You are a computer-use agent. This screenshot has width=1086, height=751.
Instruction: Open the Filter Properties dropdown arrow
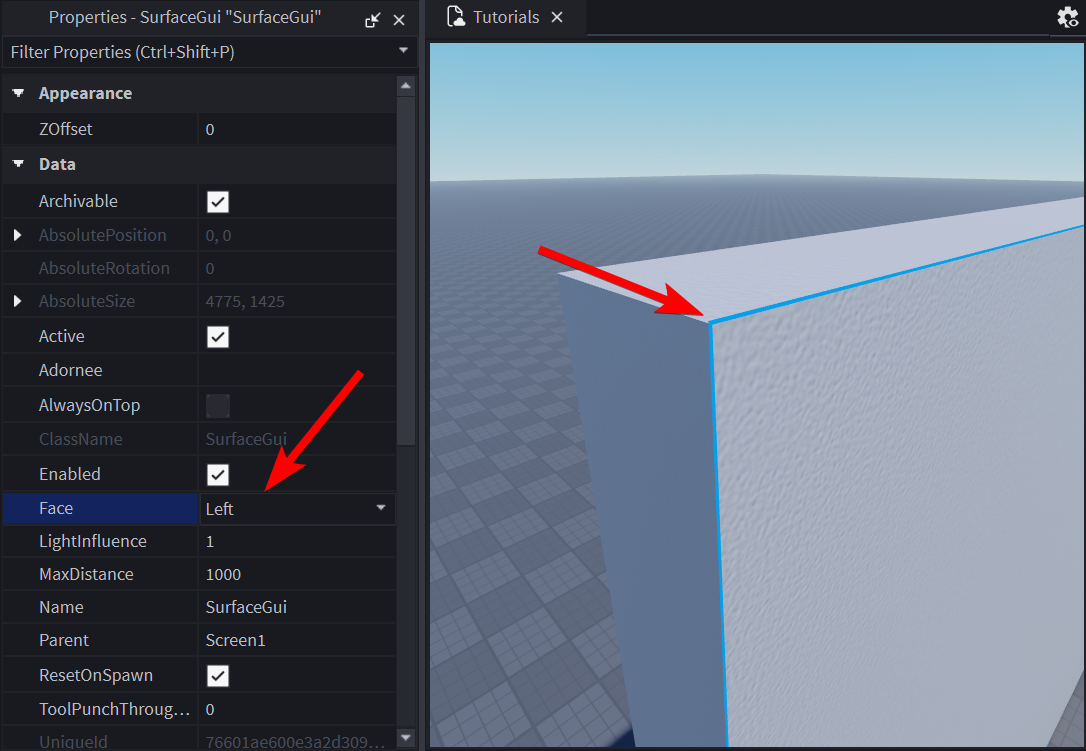pos(403,51)
